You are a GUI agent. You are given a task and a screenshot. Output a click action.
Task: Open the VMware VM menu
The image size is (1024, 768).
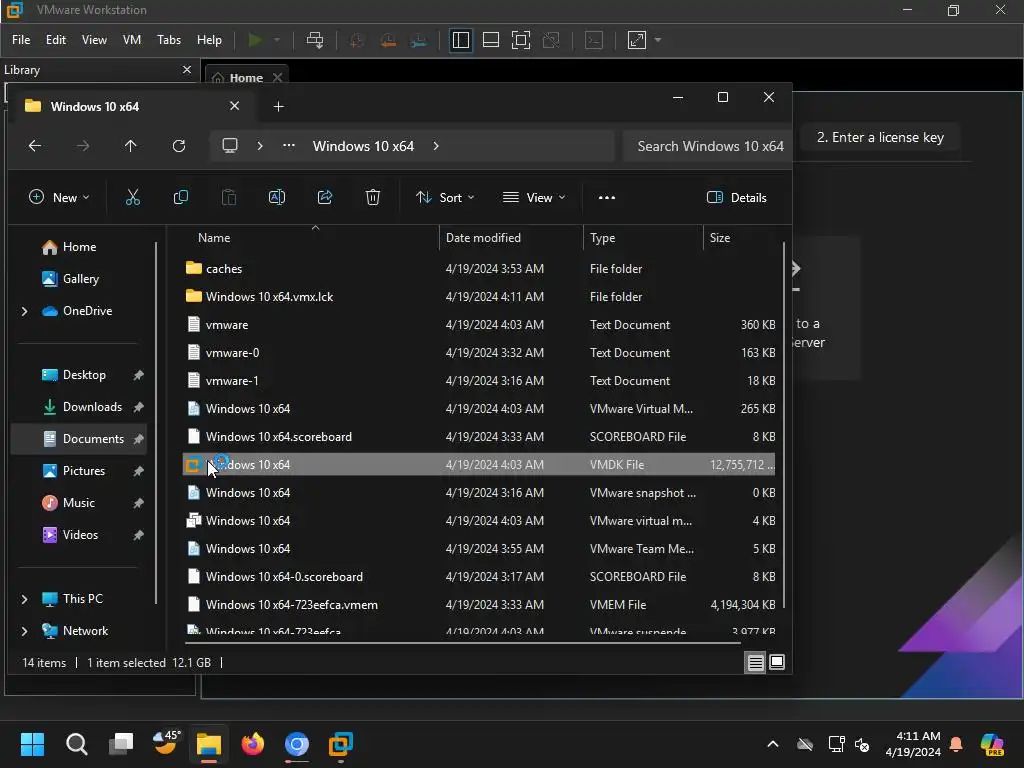(132, 40)
